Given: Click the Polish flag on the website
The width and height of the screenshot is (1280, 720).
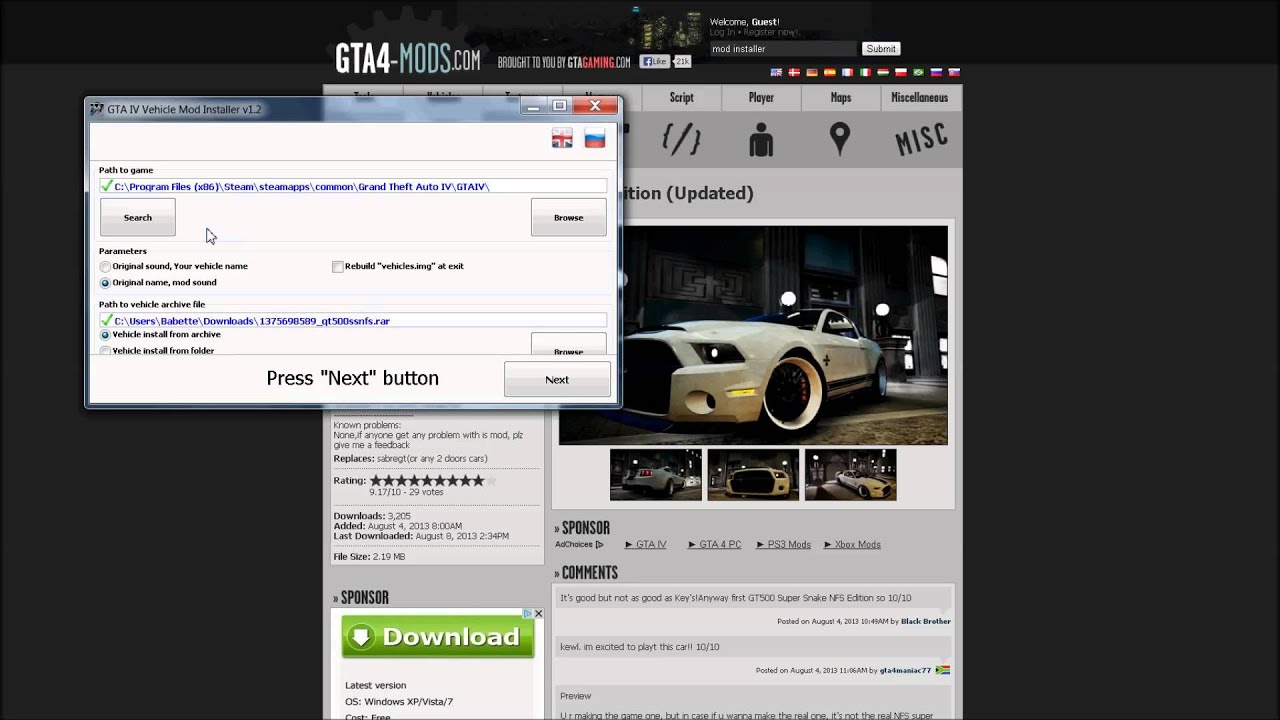Looking at the screenshot, I should [900, 73].
